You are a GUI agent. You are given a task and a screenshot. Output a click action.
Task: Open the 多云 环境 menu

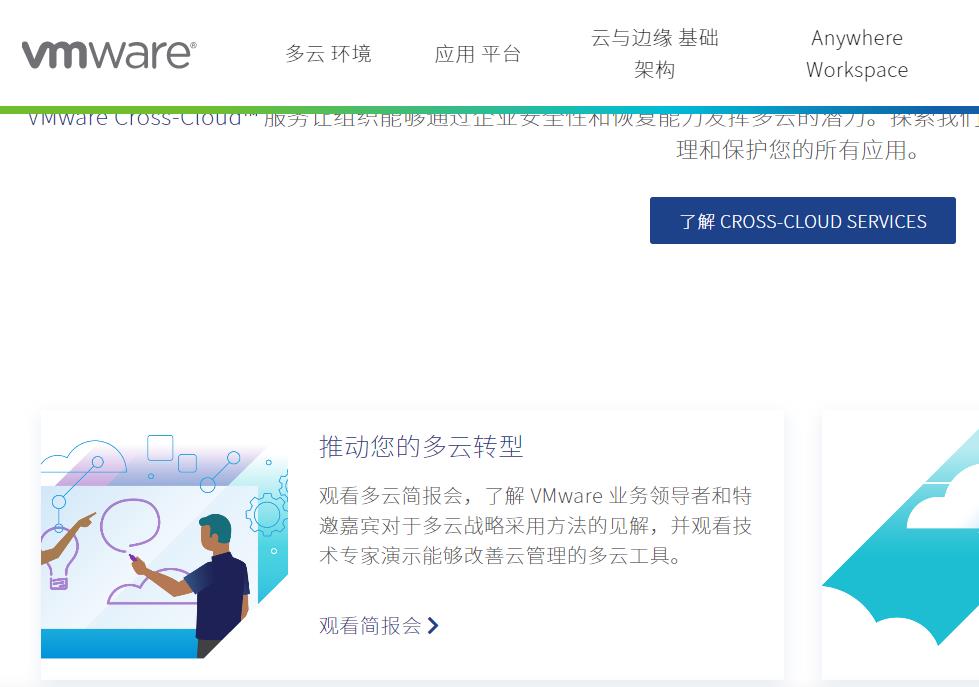coord(328,54)
